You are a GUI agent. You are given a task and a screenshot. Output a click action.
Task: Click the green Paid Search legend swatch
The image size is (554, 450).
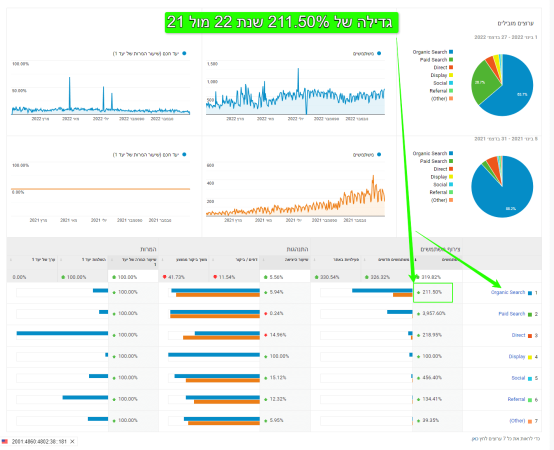coord(451,60)
